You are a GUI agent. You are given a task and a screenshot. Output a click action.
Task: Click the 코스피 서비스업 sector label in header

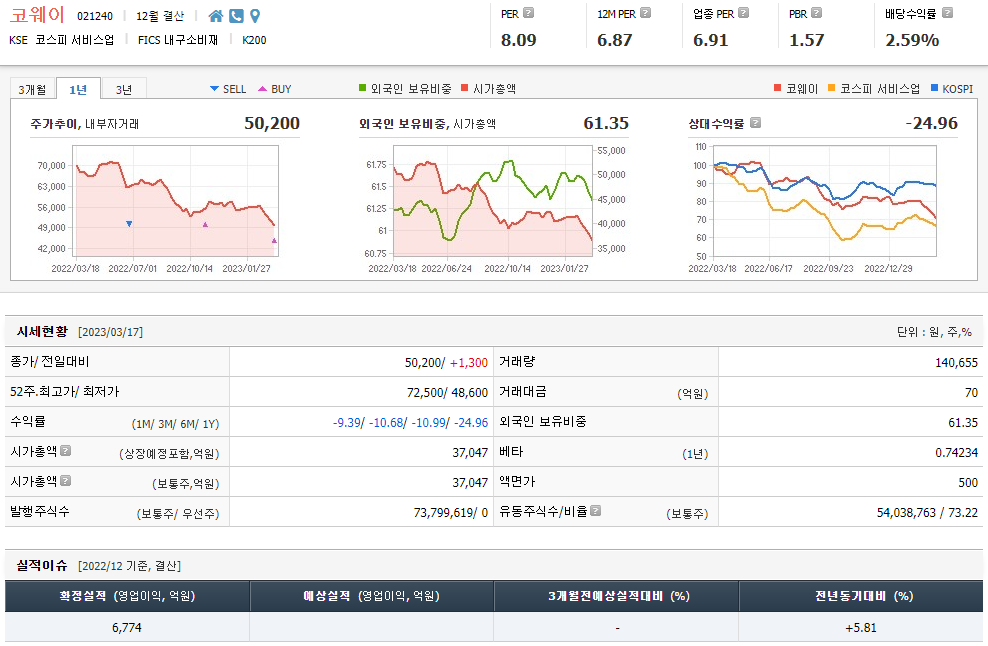pos(74,40)
